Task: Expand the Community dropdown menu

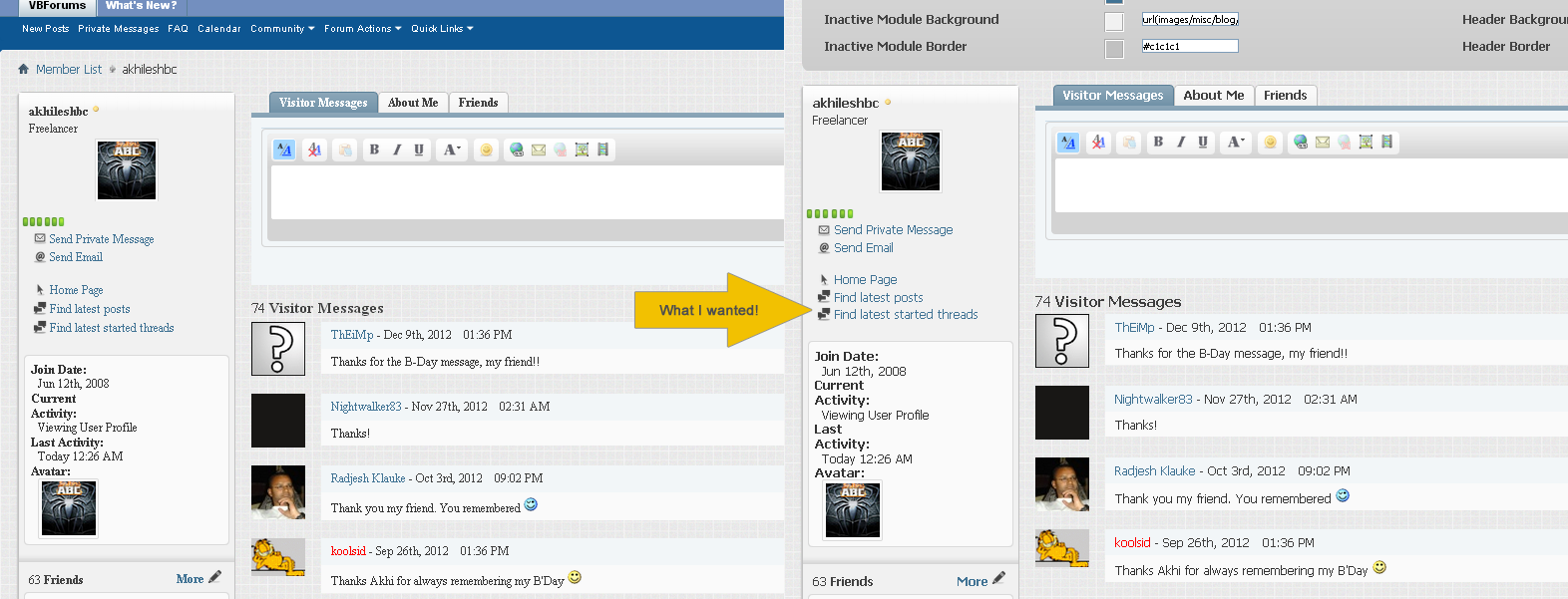Action: pyautogui.click(x=282, y=29)
